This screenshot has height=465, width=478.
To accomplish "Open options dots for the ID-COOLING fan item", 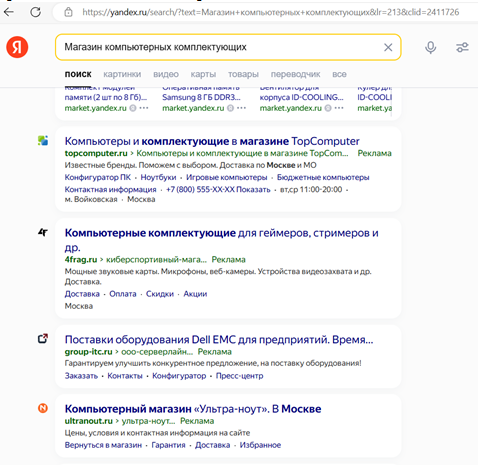I will click(339, 108).
